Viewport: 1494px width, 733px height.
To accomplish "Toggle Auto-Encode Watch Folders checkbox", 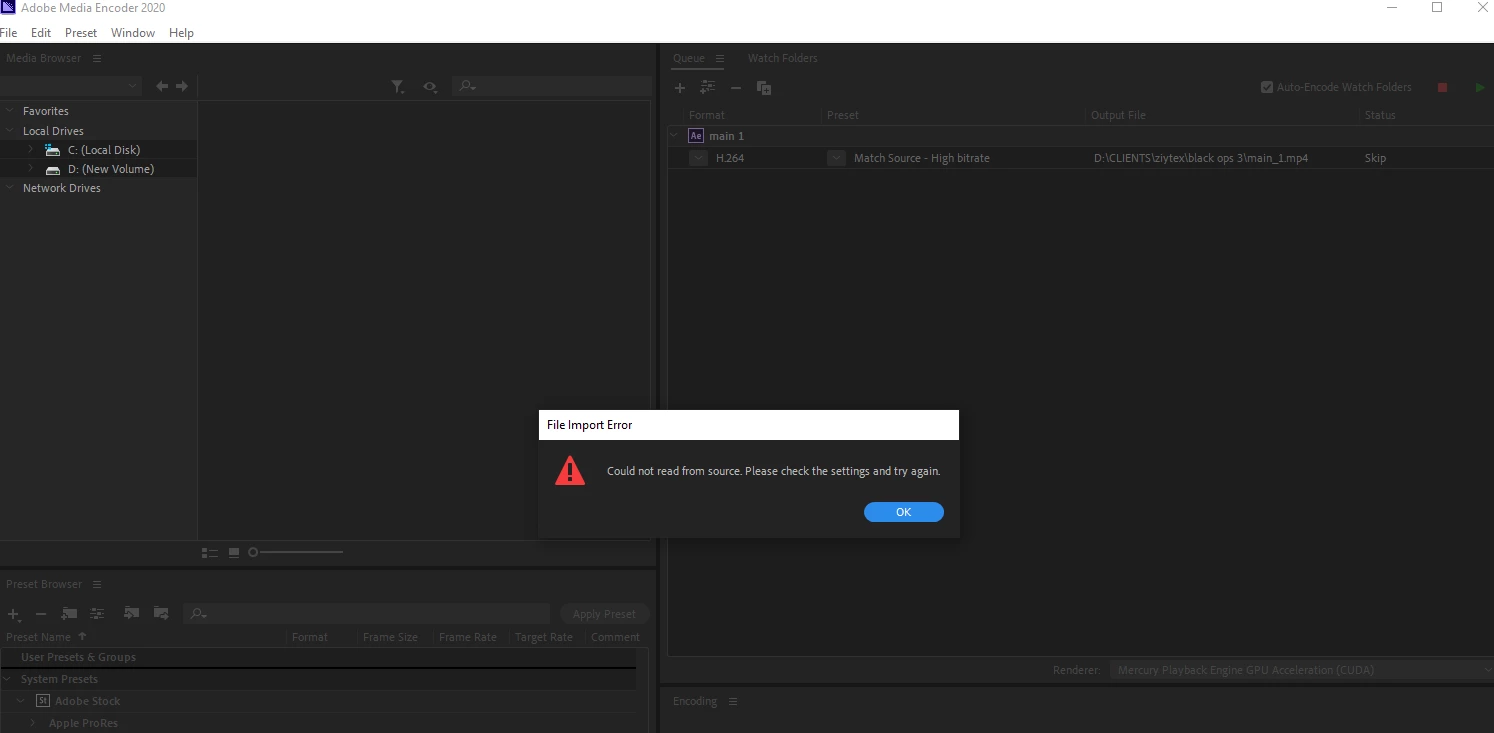I will 1267,87.
